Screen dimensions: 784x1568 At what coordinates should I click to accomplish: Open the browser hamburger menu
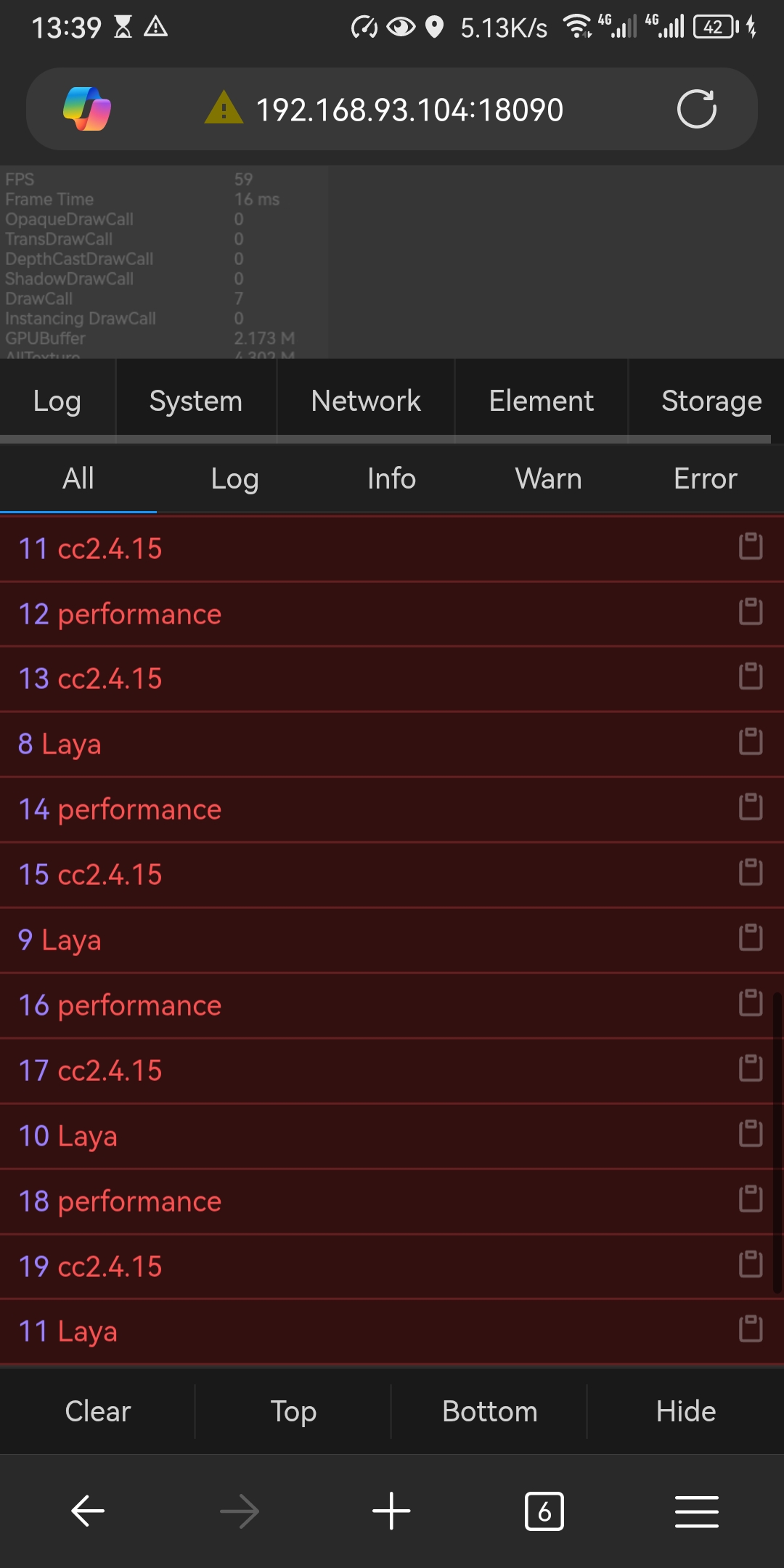697,1511
